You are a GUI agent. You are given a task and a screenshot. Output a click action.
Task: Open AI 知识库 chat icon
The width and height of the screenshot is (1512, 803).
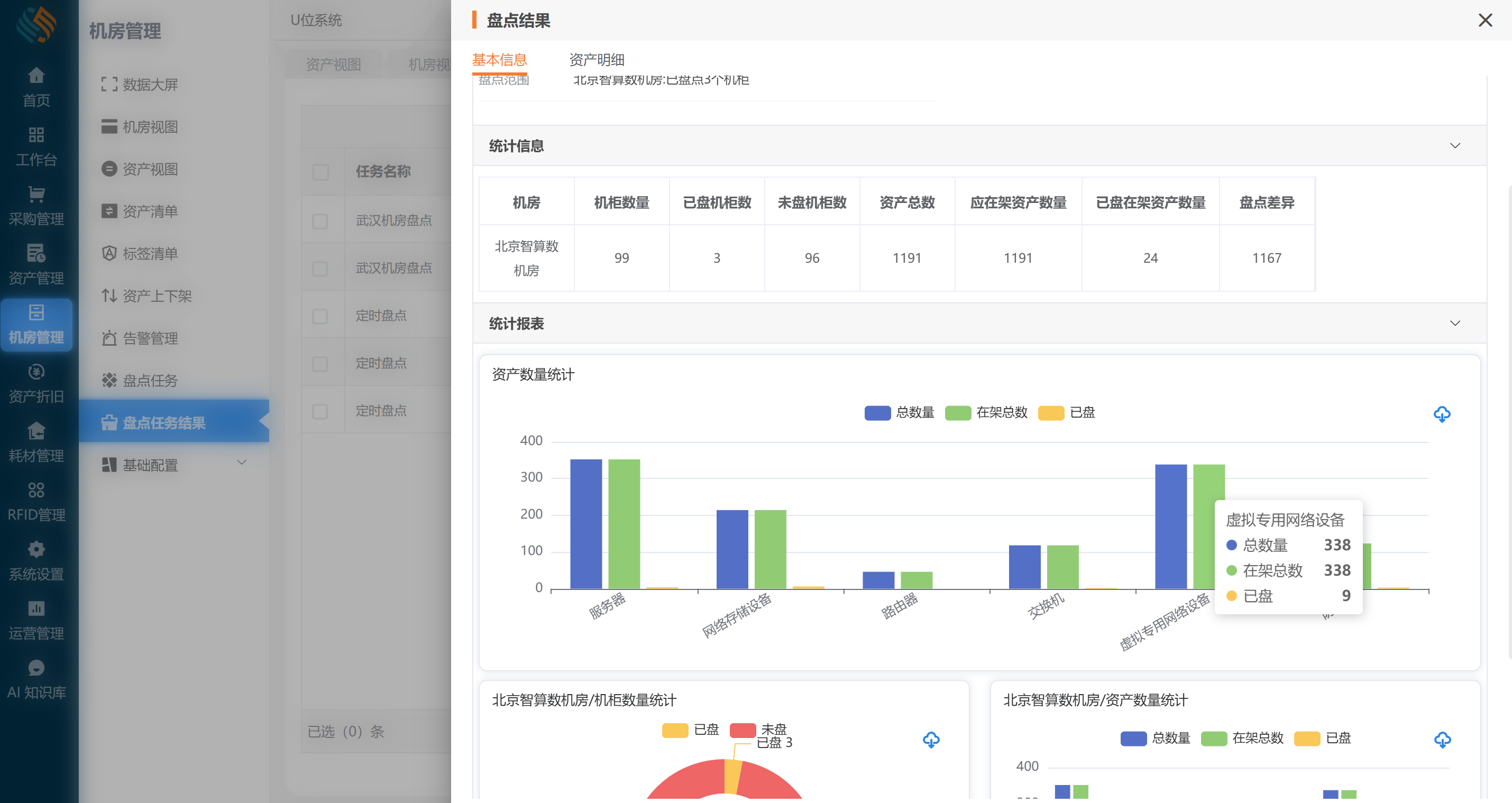[36, 668]
